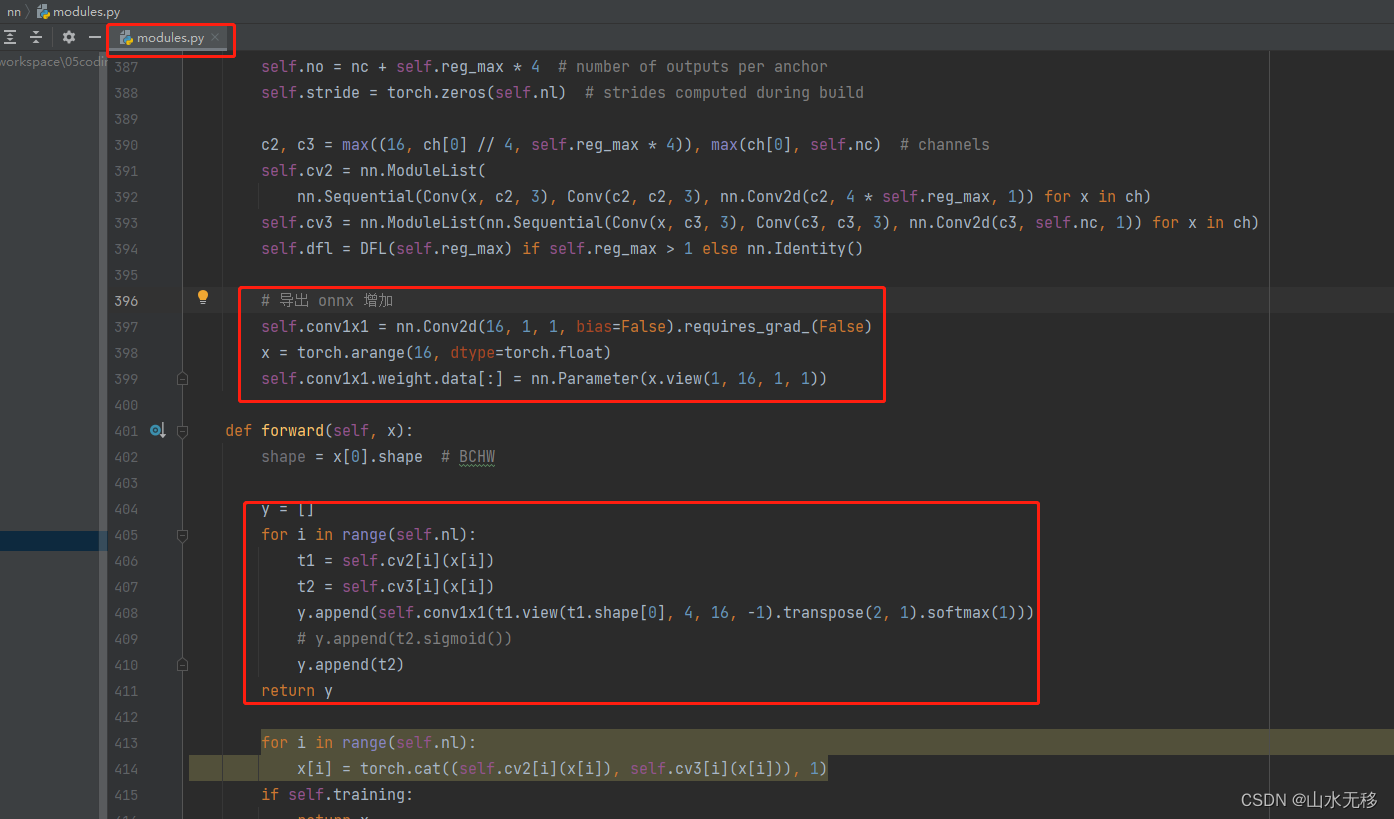
Task: Click line number 413 in gutter
Action: click(126, 743)
